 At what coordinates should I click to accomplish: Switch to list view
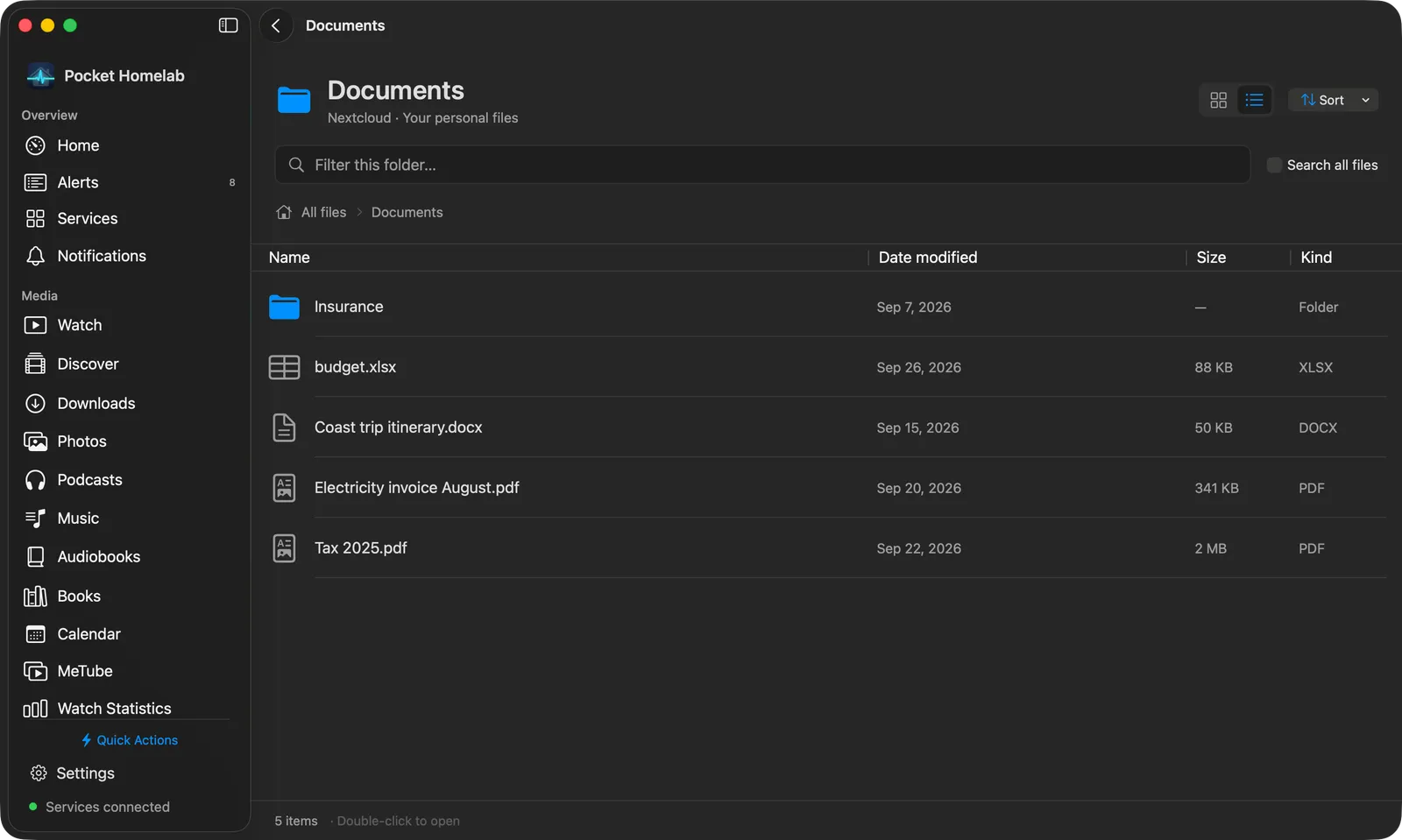pos(1254,100)
